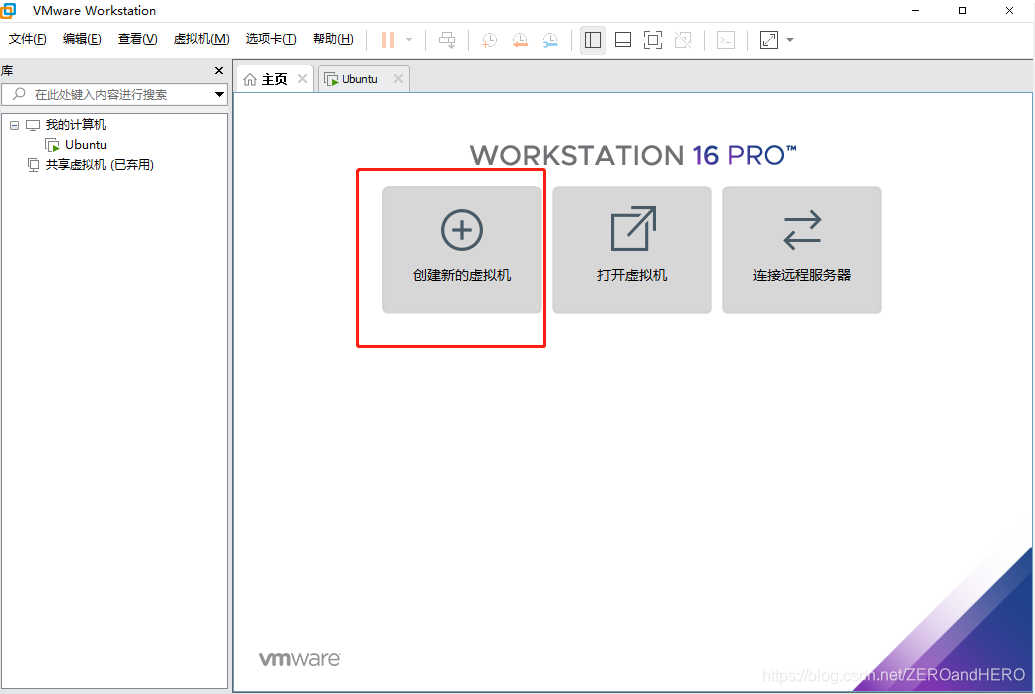Click the take snapshot toolbar icon
The width and height of the screenshot is (1035, 694).
tap(489, 40)
